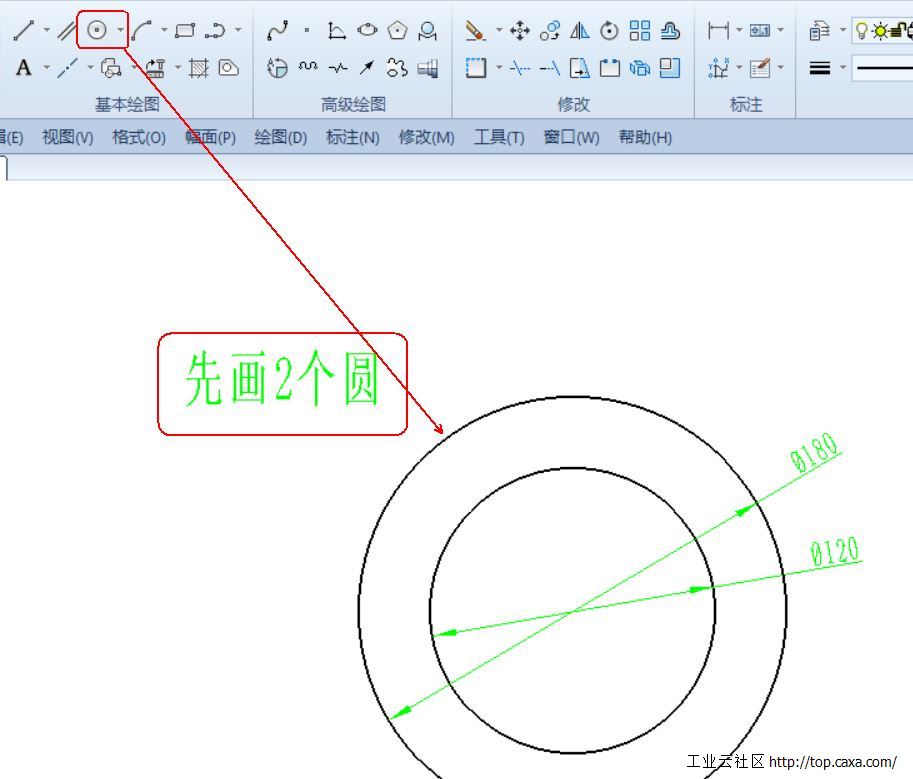The width and height of the screenshot is (913, 779).
Task: Expand the Text tool dropdown arrow
Action: [x=47, y=67]
